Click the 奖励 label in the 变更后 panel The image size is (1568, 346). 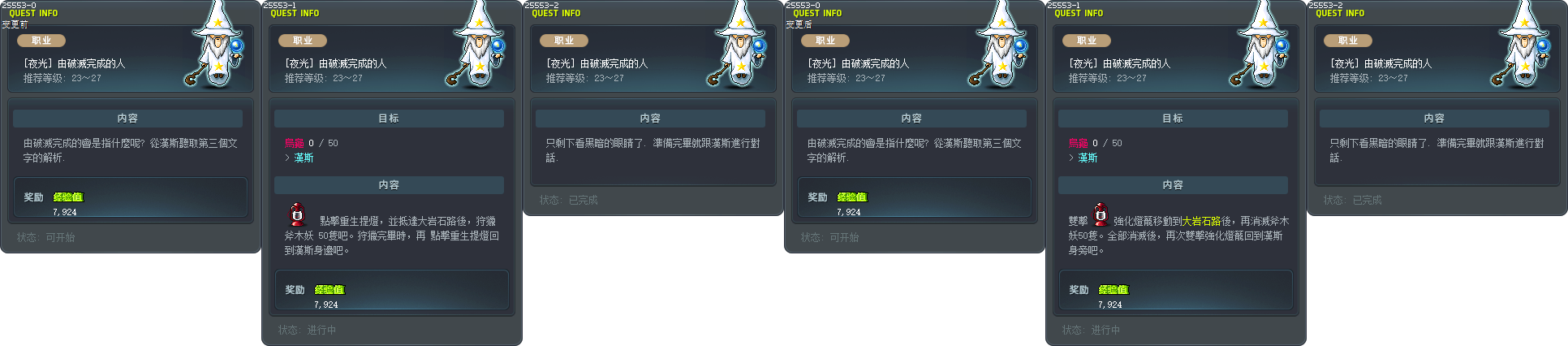817,197
